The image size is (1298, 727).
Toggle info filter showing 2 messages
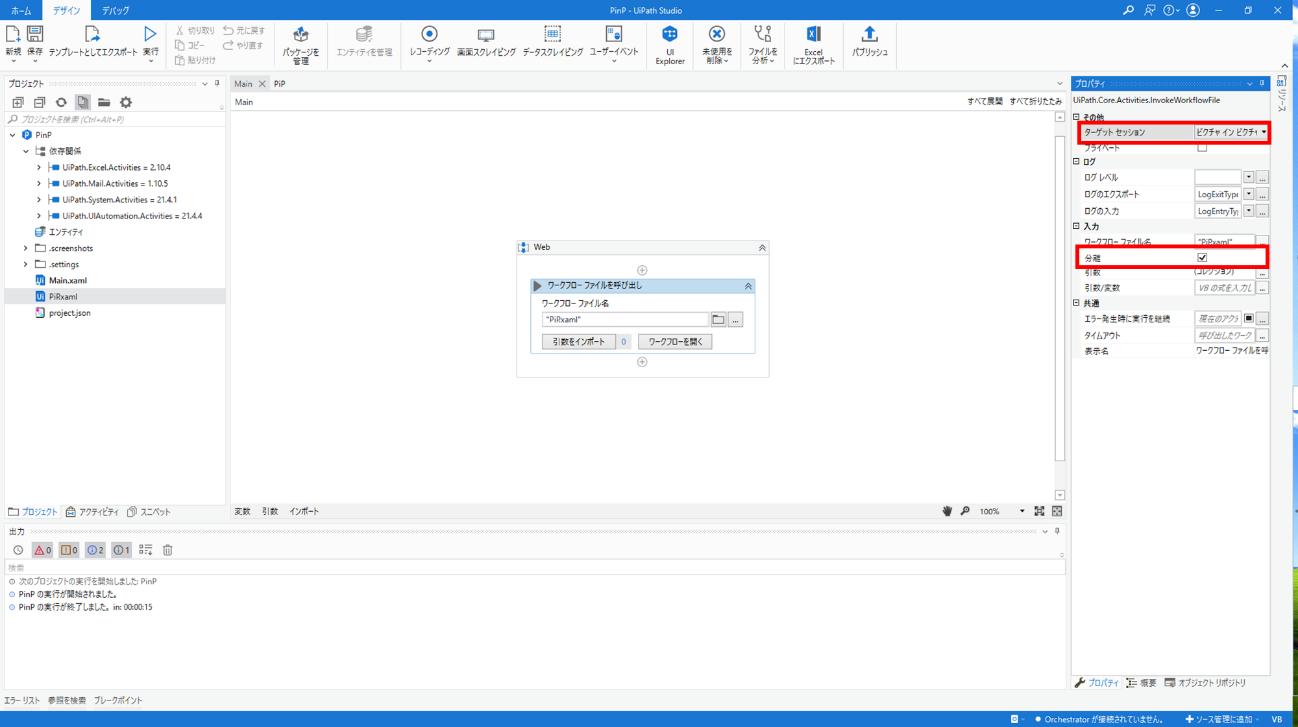[95, 550]
